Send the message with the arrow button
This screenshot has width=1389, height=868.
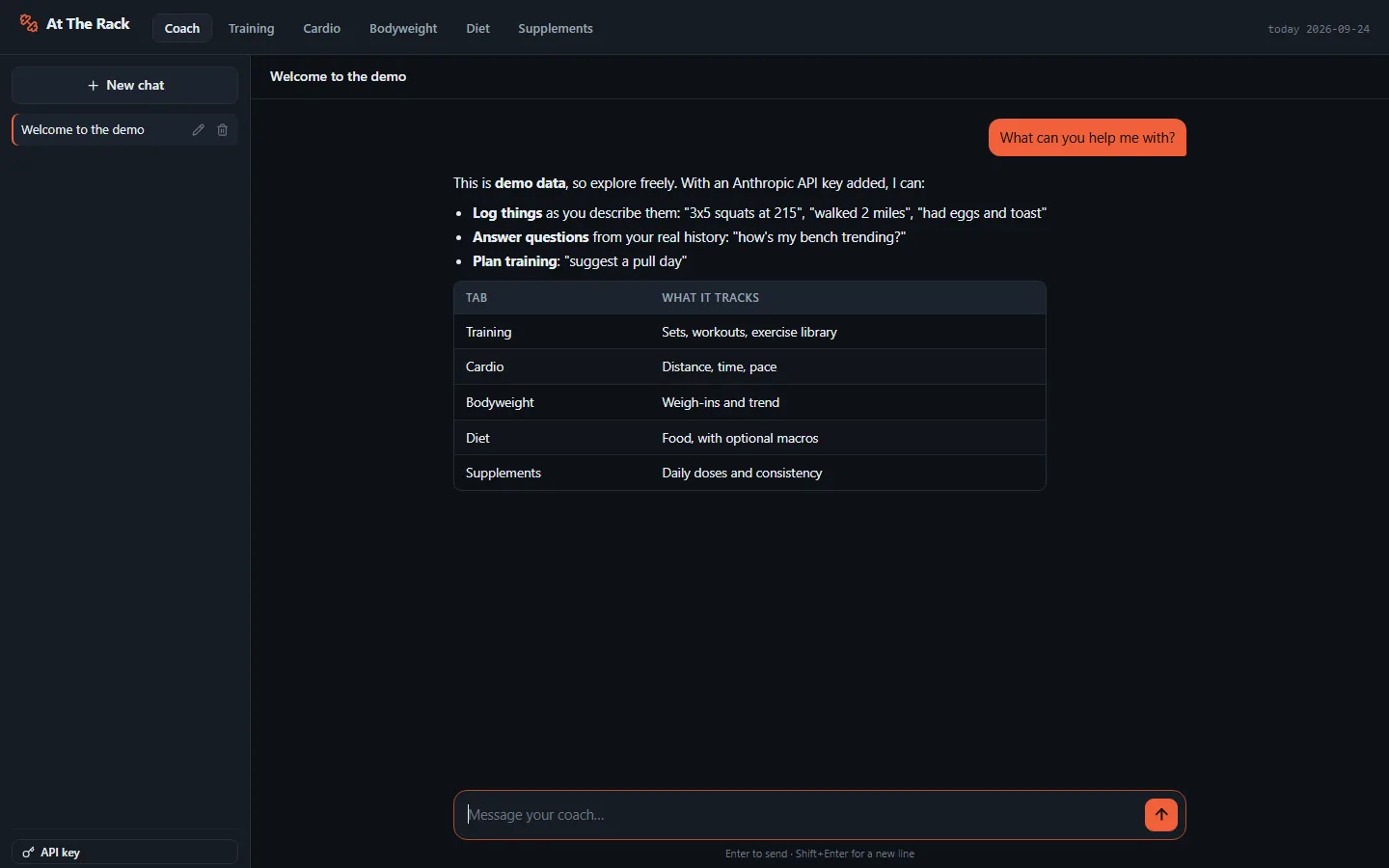coord(1161,815)
